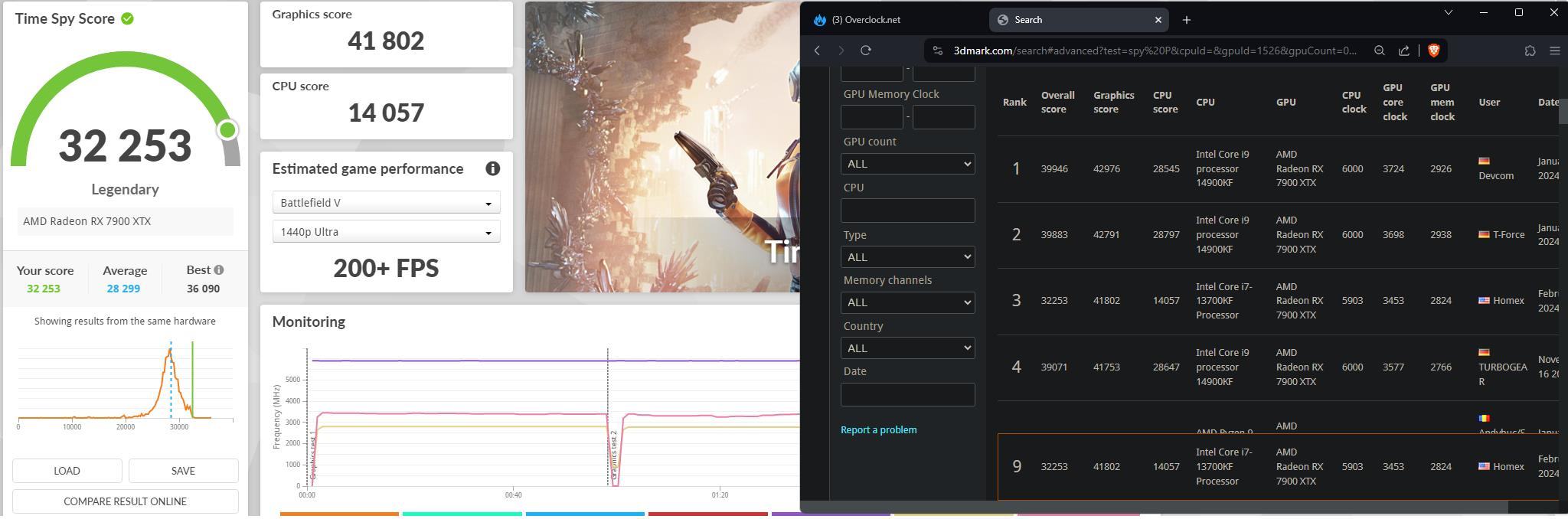The image size is (1568, 519).
Task: Click the results horizontal scrollbar at the bottom
Action: [x=1154, y=507]
